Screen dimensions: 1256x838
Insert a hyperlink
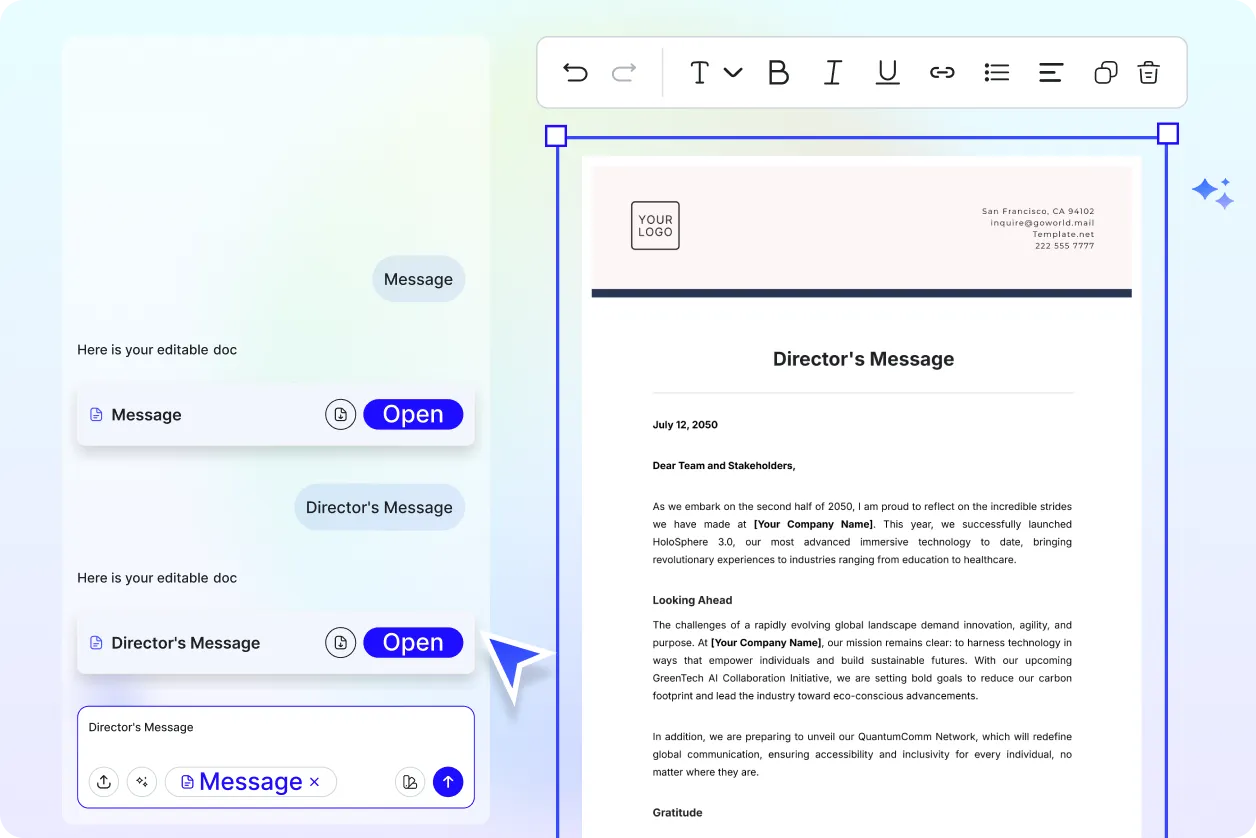[942, 72]
